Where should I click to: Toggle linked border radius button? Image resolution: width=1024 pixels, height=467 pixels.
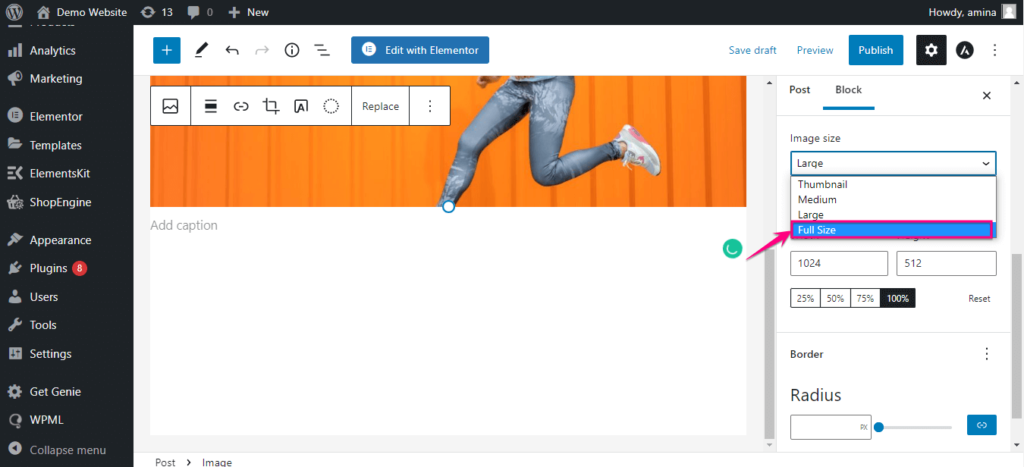(x=981, y=426)
